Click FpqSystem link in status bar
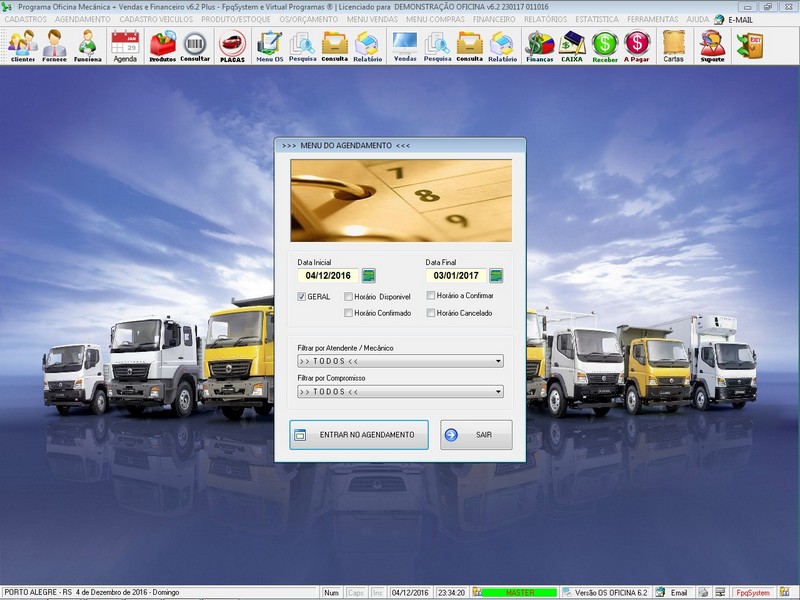 pyautogui.click(x=753, y=593)
